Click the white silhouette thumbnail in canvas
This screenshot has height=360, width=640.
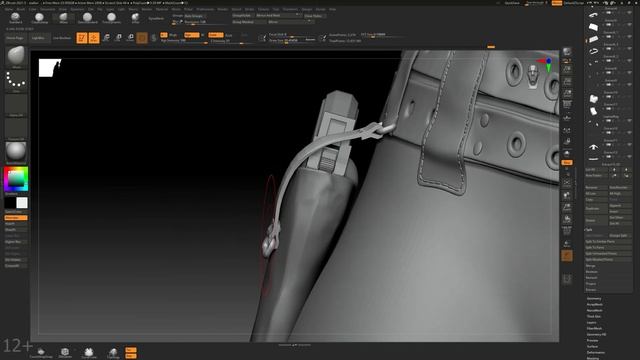coord(50,68)
